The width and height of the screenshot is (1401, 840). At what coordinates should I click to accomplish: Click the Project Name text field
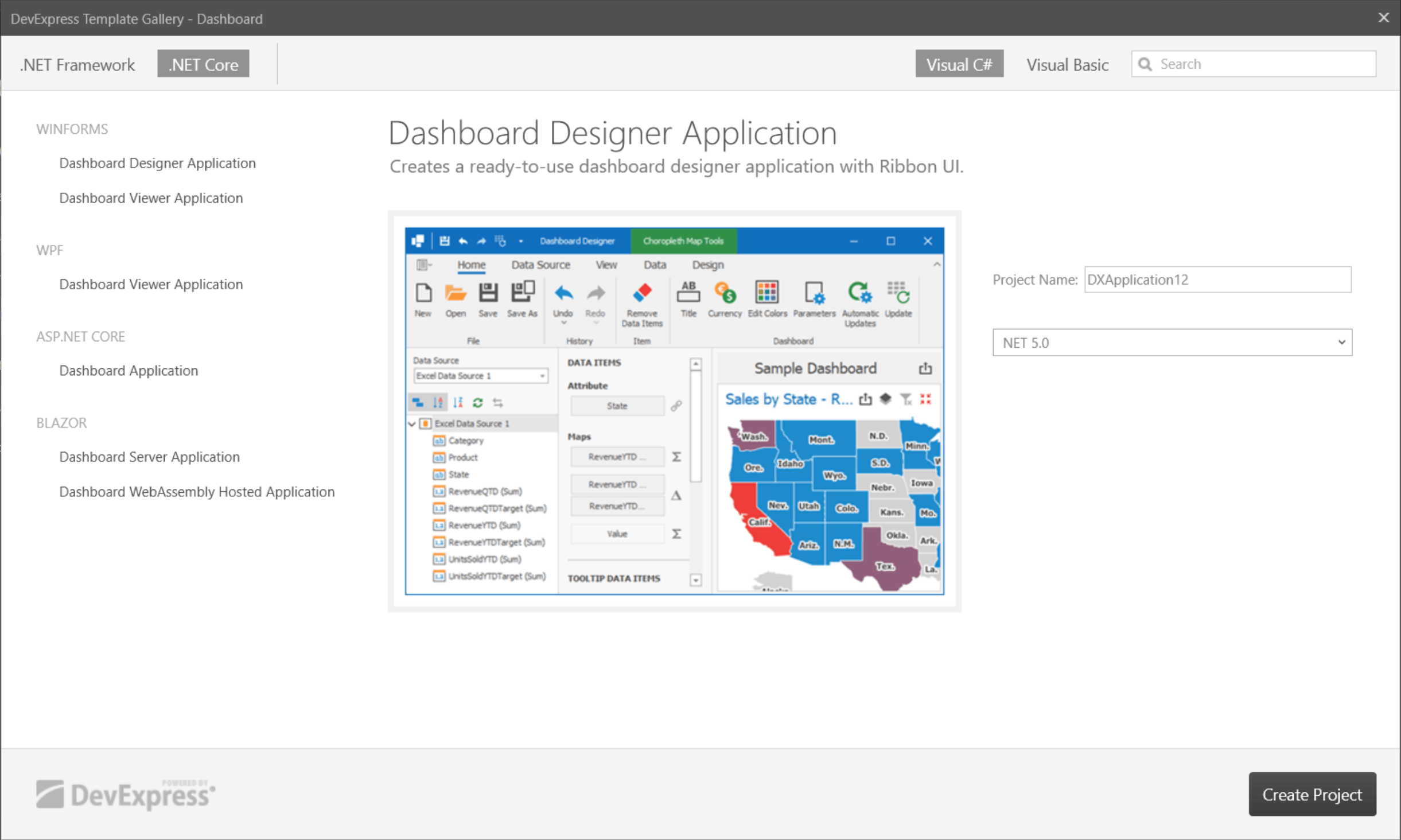tap(1217, 280)
